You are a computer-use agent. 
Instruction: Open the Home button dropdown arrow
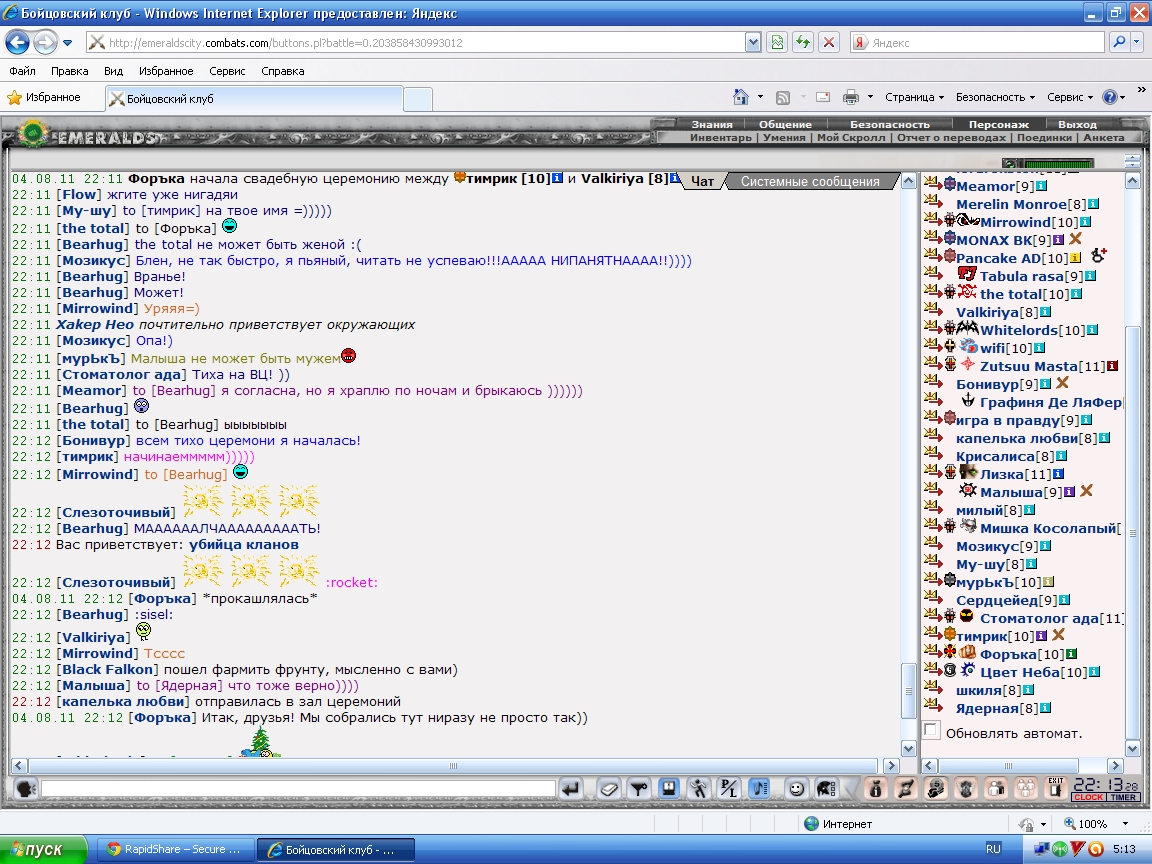coord(760,97)
